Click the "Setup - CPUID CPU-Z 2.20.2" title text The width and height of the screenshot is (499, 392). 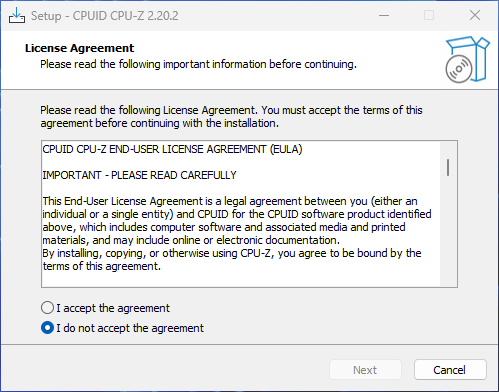click(x=105, y=16)
